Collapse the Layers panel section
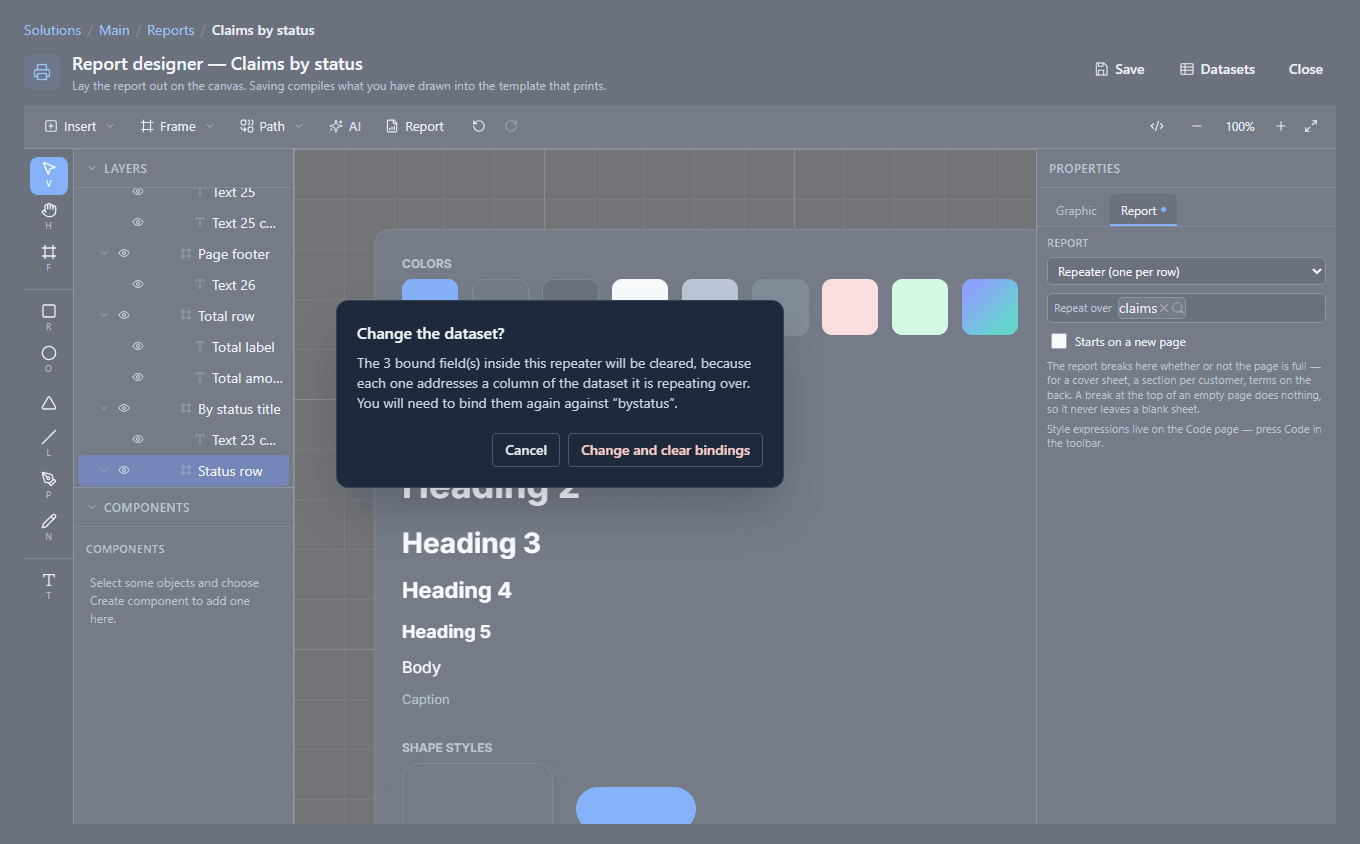This screenshot has width=1360, height=844. click(93, 169)
